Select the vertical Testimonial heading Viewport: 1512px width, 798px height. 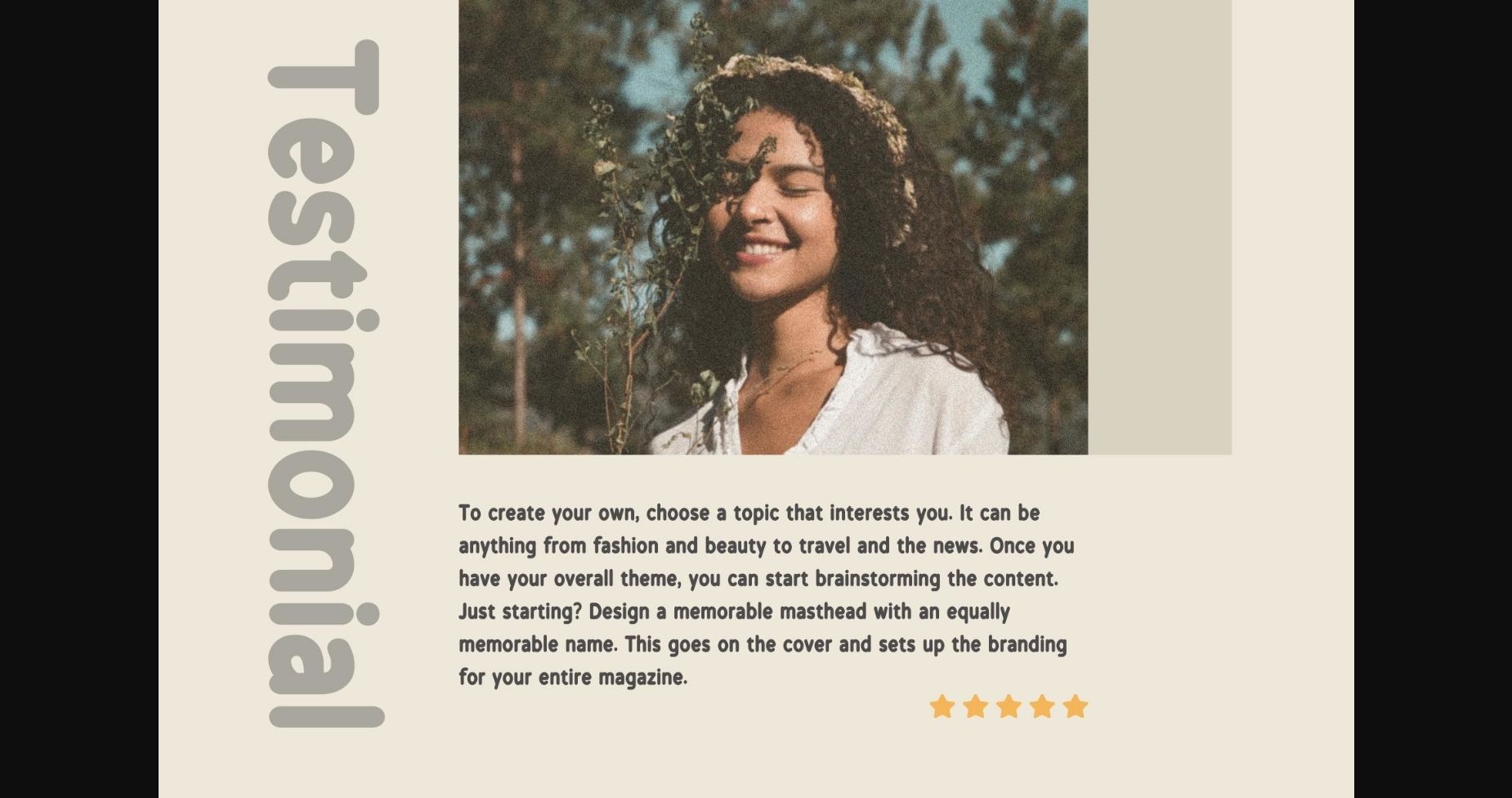pyautogui.click(x=325, y=383)
